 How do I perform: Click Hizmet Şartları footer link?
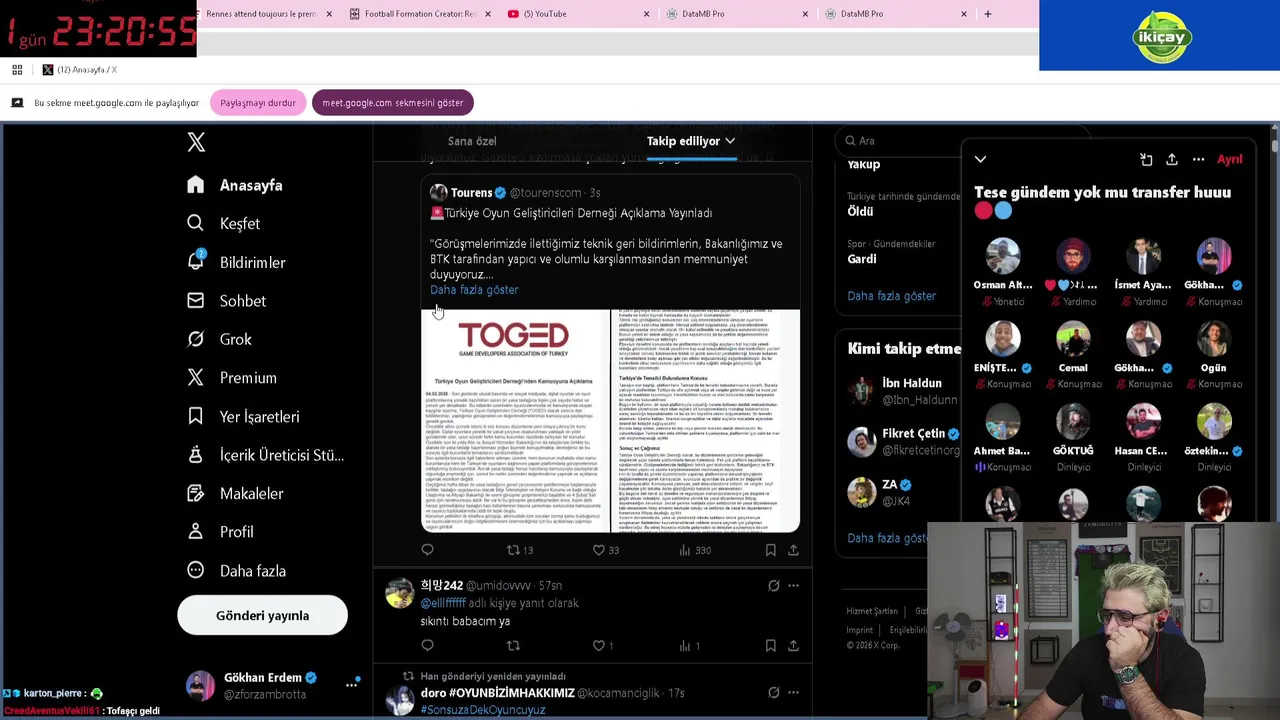point(872,611)
